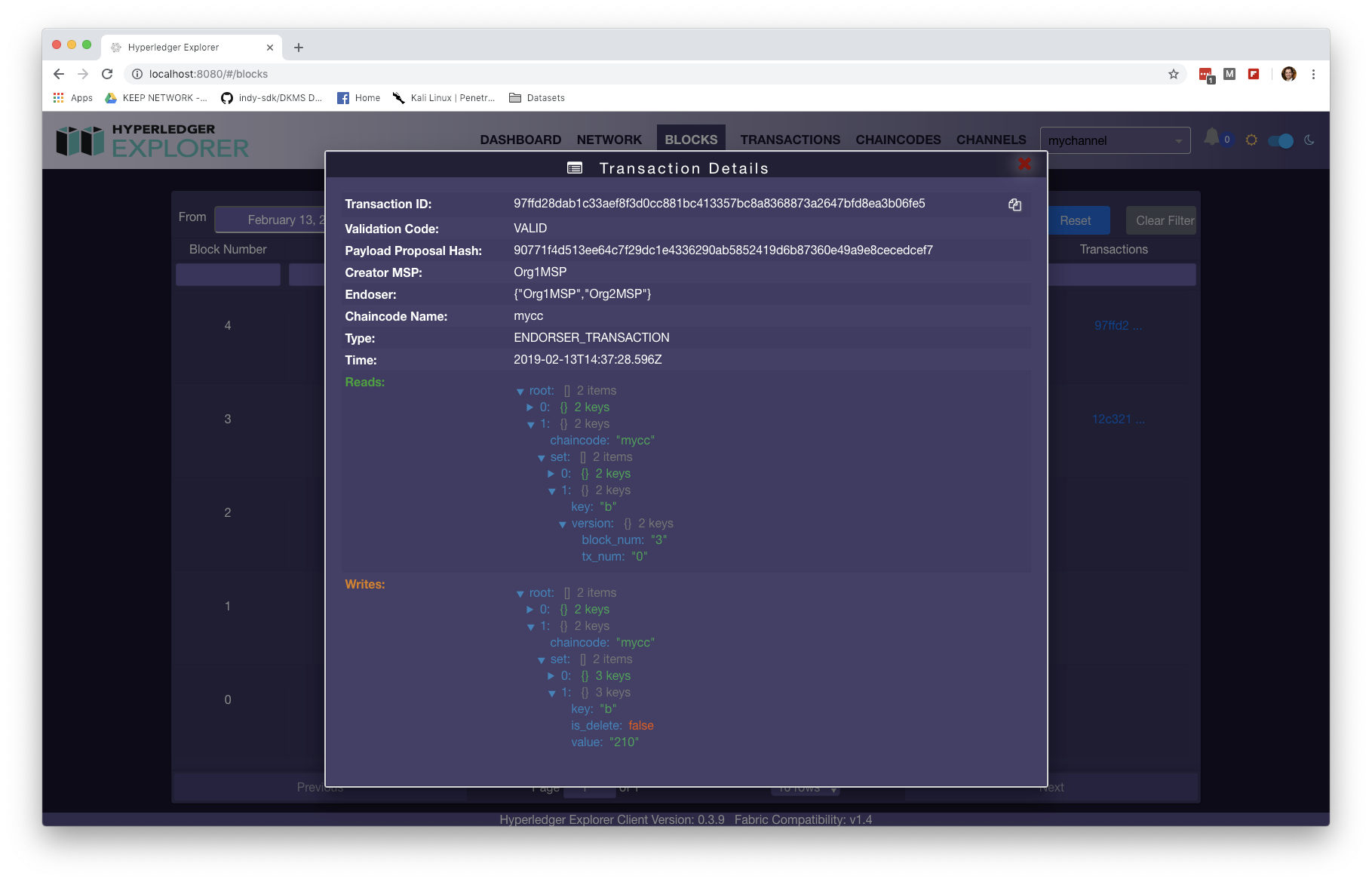The height and width of the screenshot is (882, 1372).
Task: Bookmark the page with the star icon
Action: 1174,74
